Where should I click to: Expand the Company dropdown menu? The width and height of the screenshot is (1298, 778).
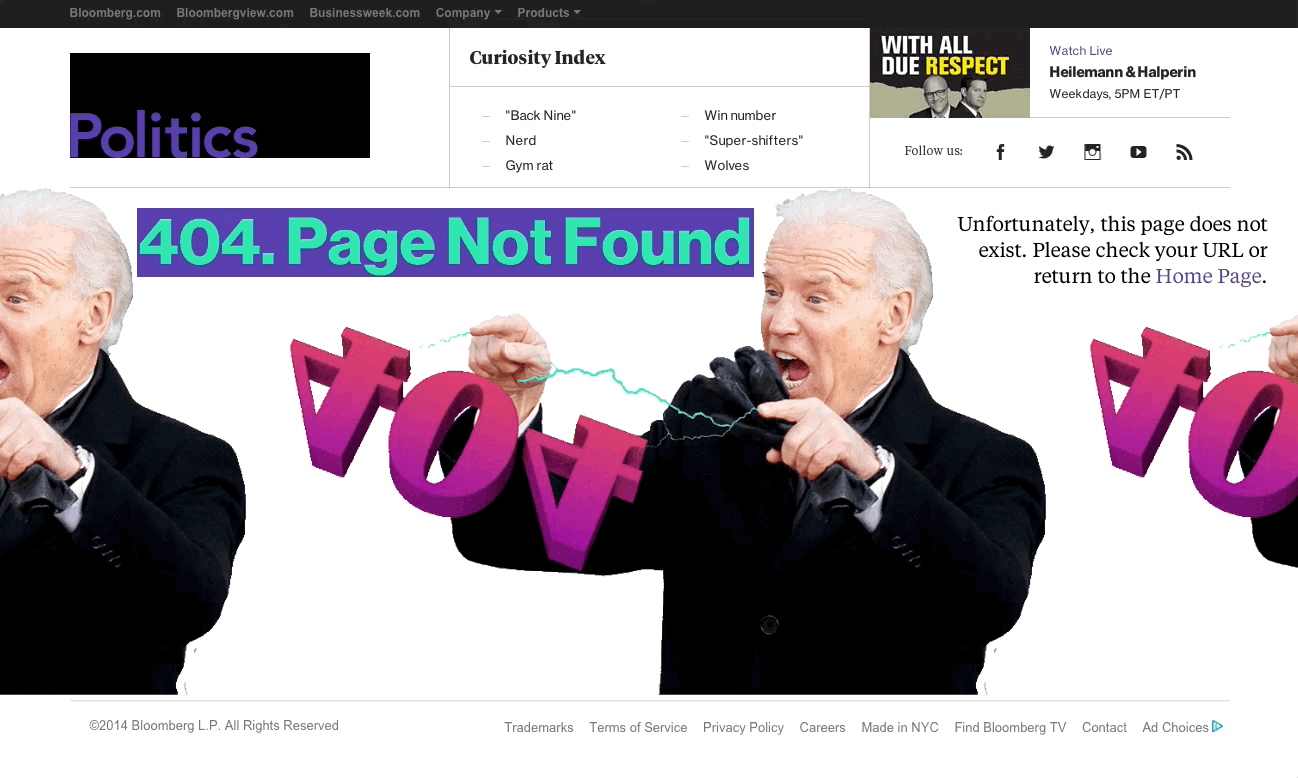click(x=468, y=13)
